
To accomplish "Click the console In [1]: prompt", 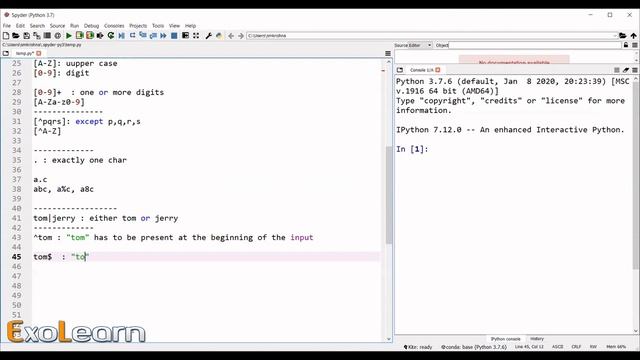I will coord(412,149).
